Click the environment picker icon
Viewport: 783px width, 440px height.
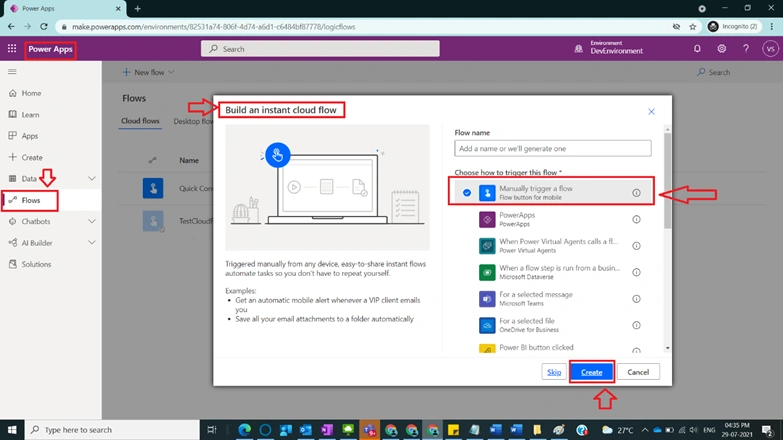[x=578, y=49]
